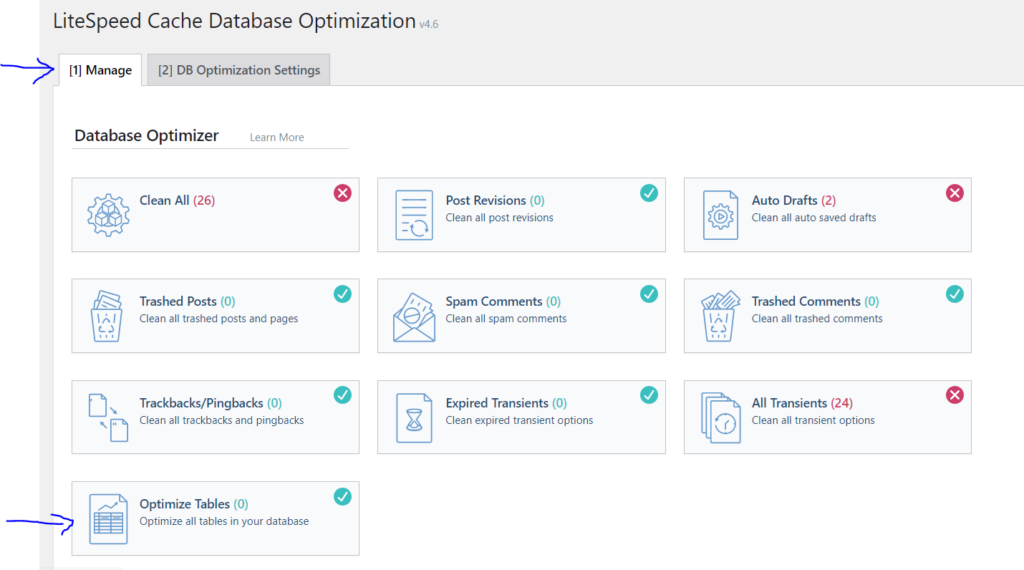1024x570 pixels.
Task: Click 'Clean all post revisions' text
Action: point(500,217)
